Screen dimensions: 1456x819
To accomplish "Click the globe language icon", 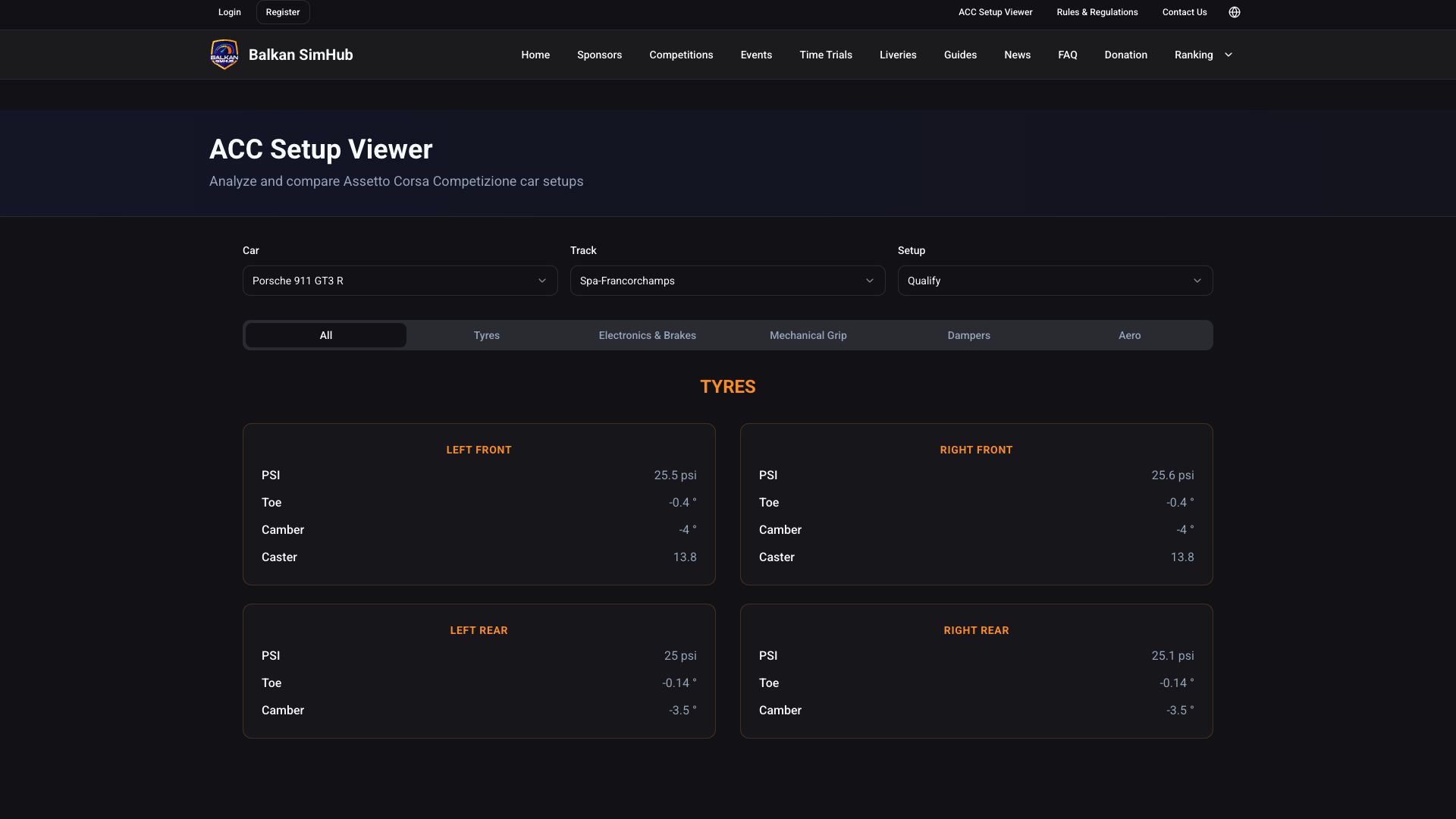I will click(x=1234, y=12).
